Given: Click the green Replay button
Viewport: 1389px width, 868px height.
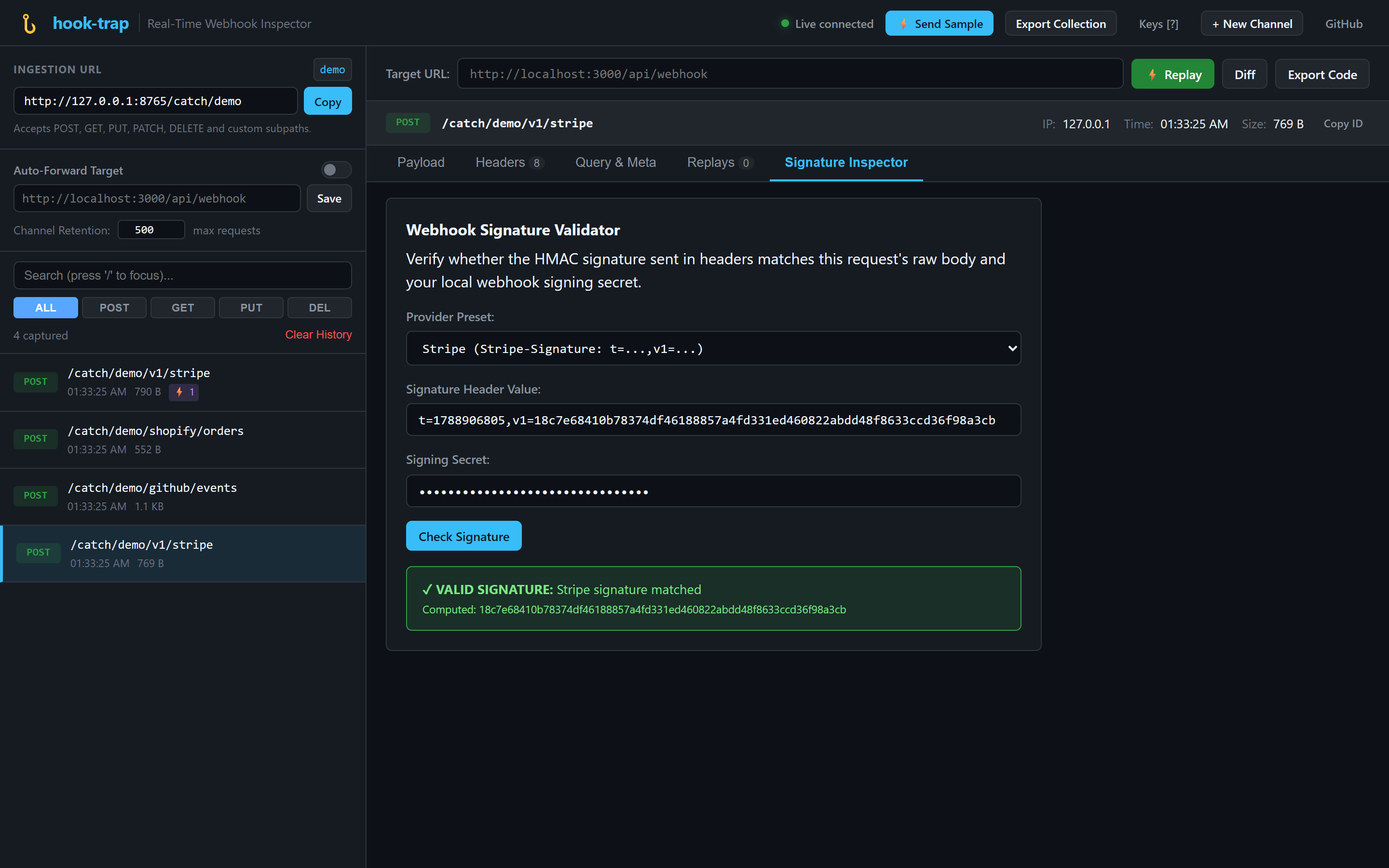Looking at the screenshot, I should [x=1172, y=74].
